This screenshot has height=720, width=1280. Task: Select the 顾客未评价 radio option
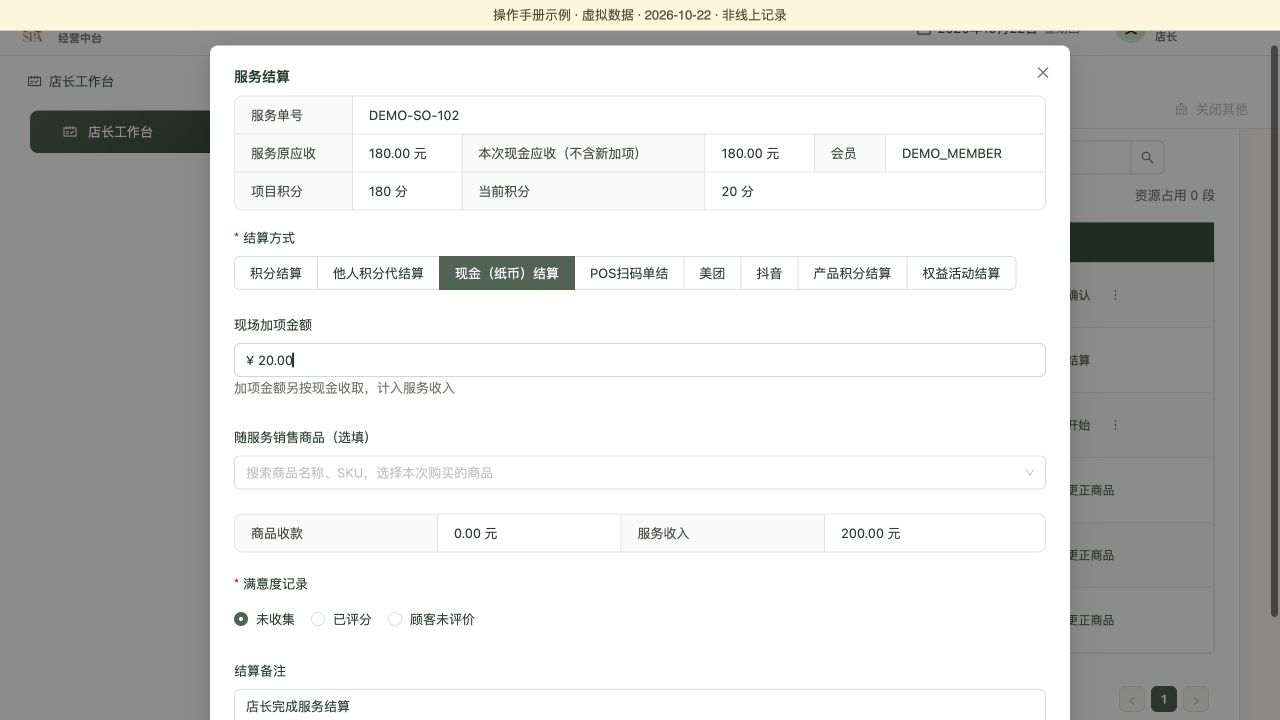point(395,619)
